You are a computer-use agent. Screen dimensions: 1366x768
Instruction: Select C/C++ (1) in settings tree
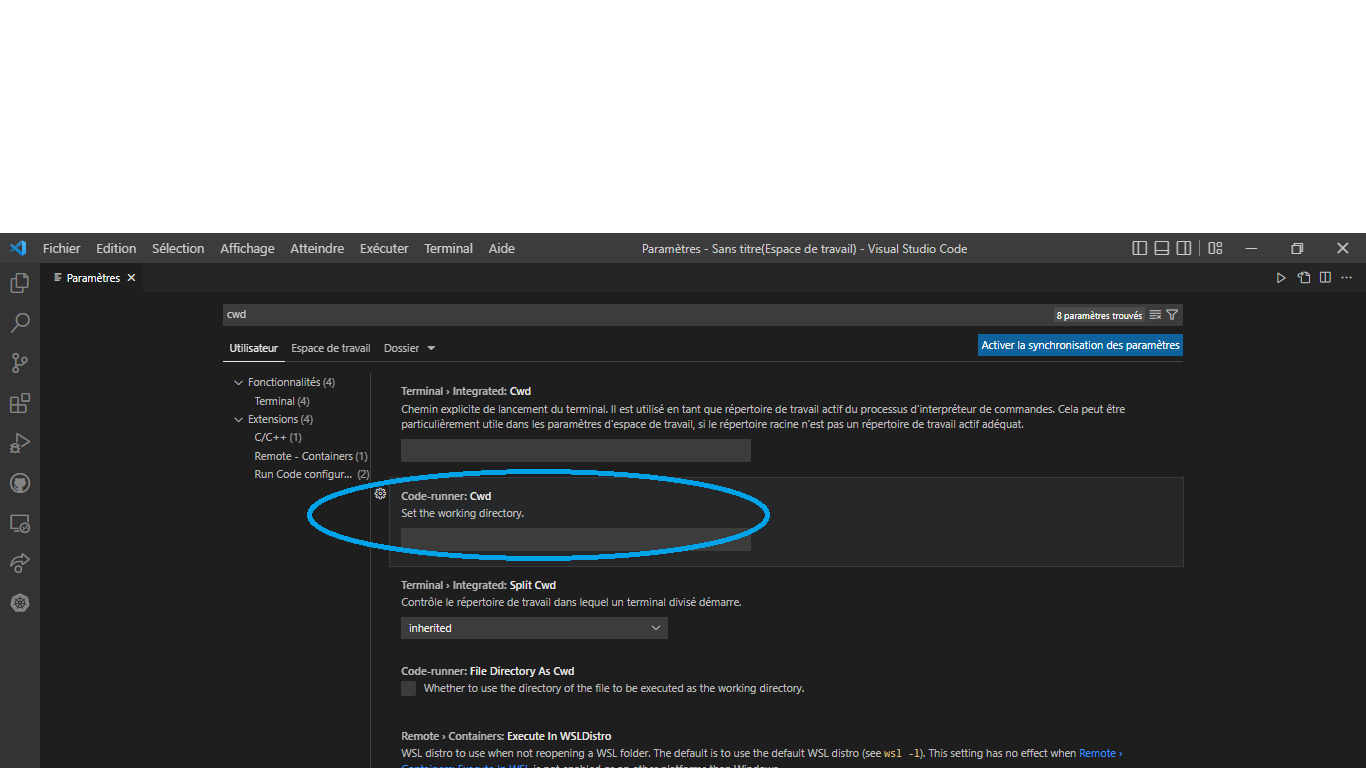277,437
